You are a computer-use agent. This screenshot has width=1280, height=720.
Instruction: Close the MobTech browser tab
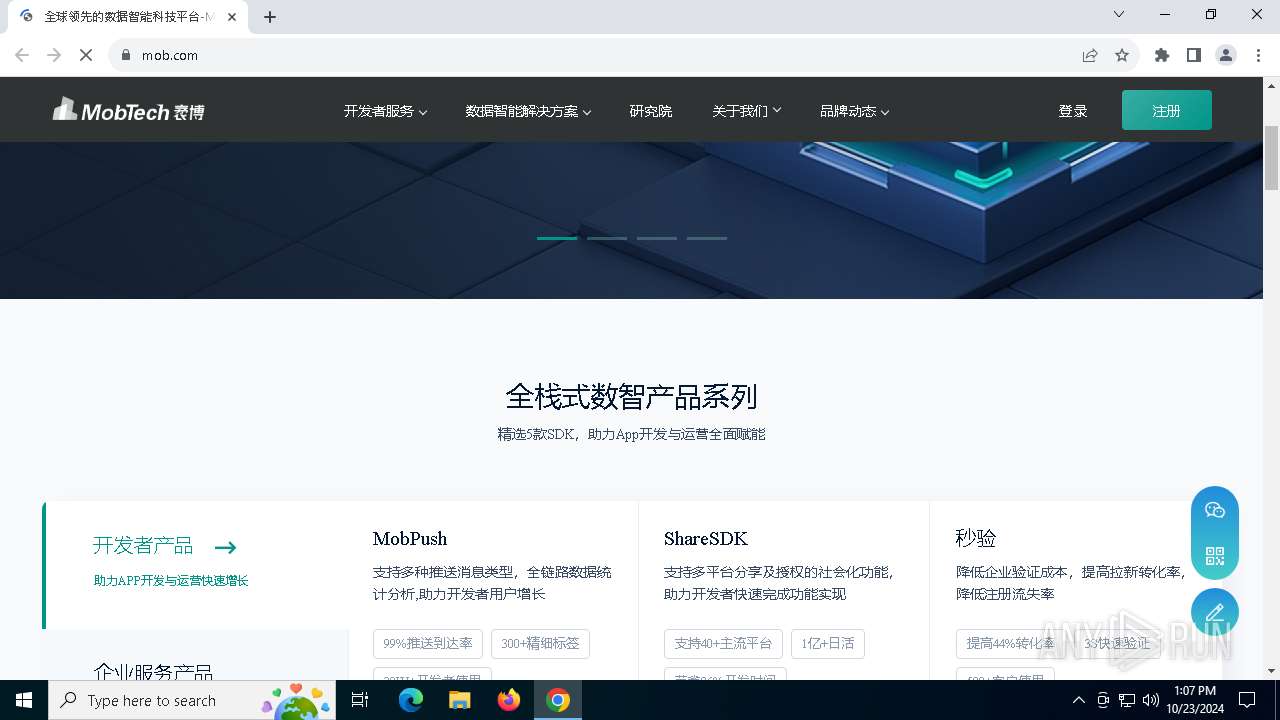(x=232, y=16)
